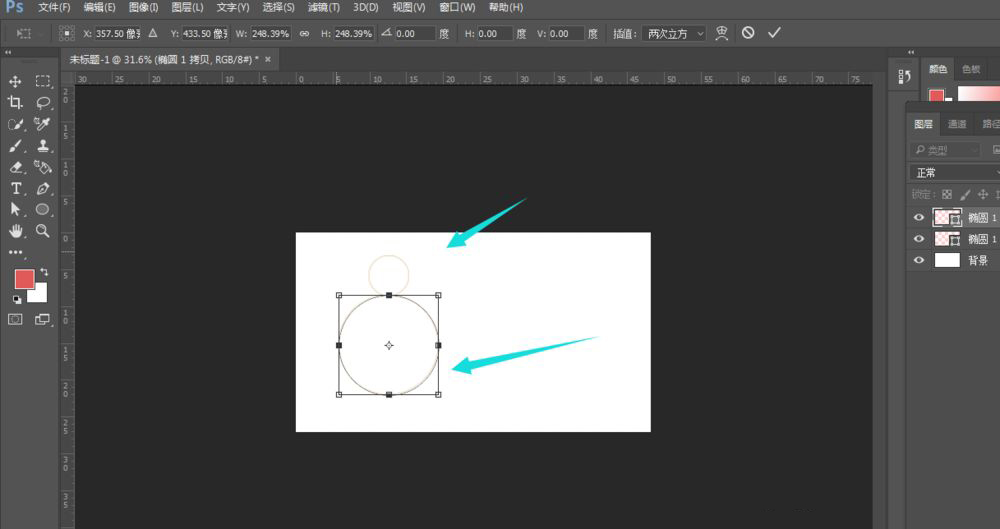
Task: Select the Ellipse shape tool
Action: coord(43,209)
